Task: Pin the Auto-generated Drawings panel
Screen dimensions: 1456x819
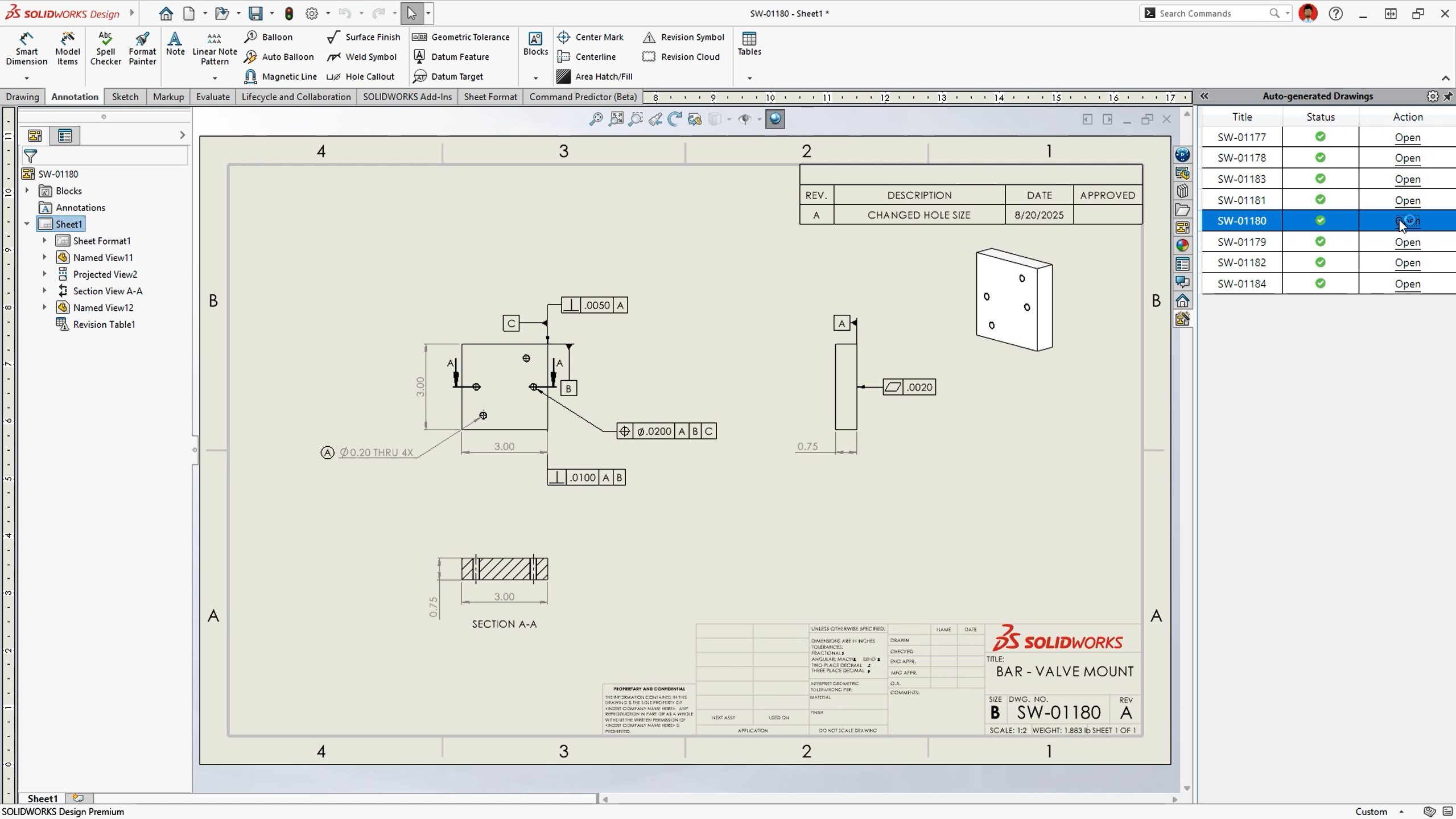Action: 1448,96
